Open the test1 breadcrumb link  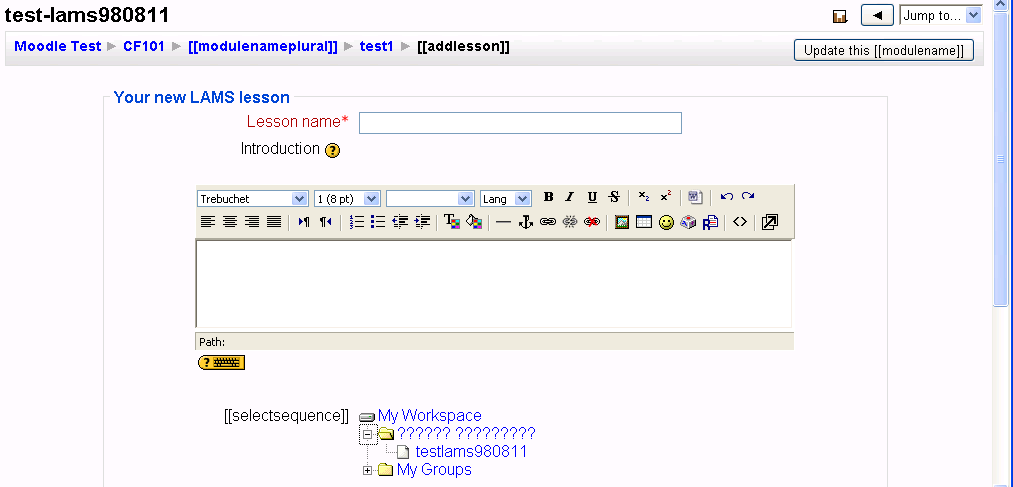pos(376,46)
